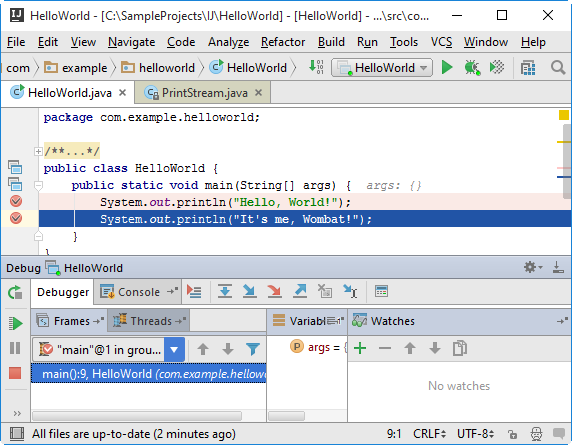Open the main thread dropdown arrow
This screenshot has width=572, height=445.
click(174, 350)
